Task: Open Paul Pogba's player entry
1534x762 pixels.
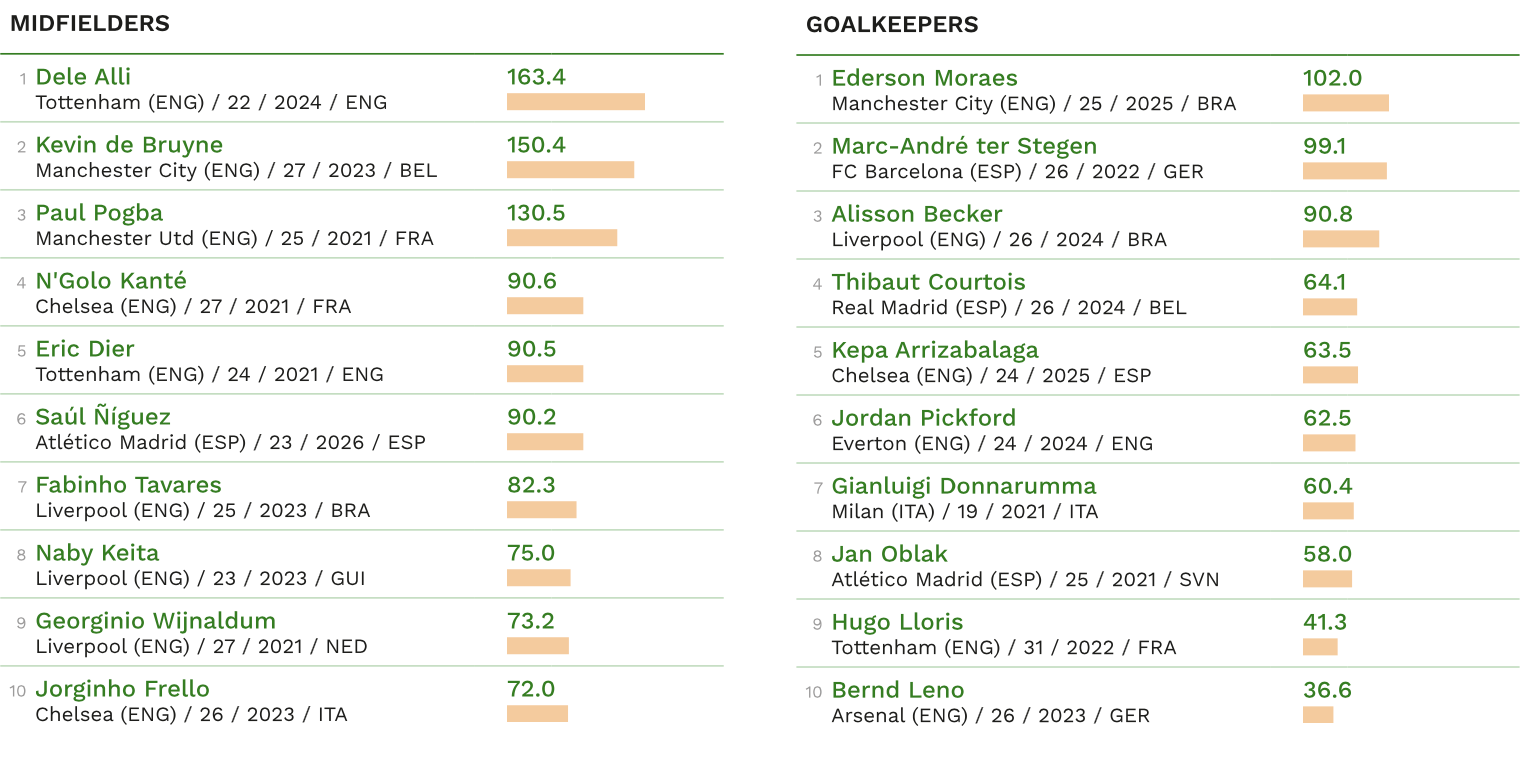Action: [99, 213]
